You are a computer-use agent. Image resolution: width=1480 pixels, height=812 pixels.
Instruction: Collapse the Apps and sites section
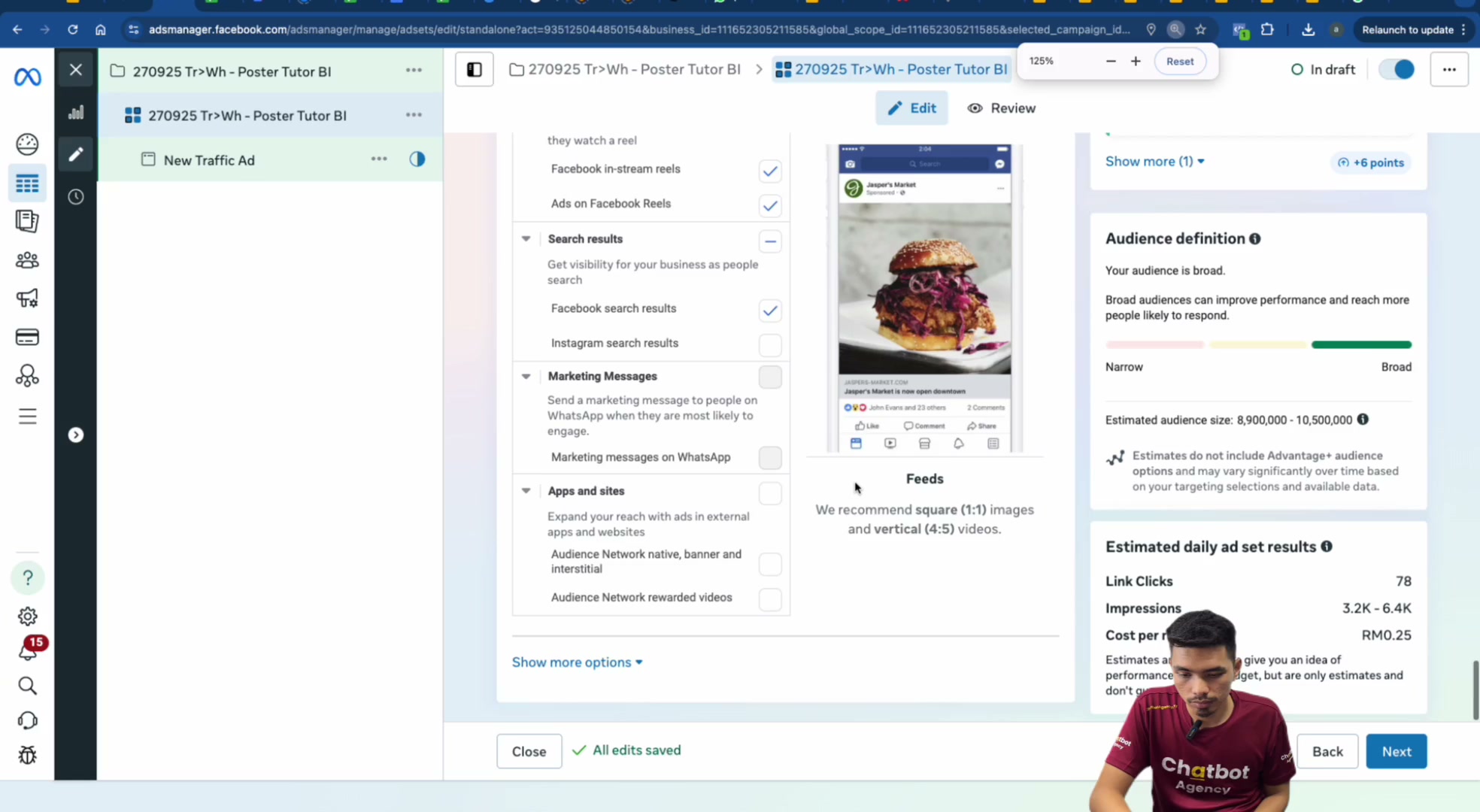pos(526,491)
